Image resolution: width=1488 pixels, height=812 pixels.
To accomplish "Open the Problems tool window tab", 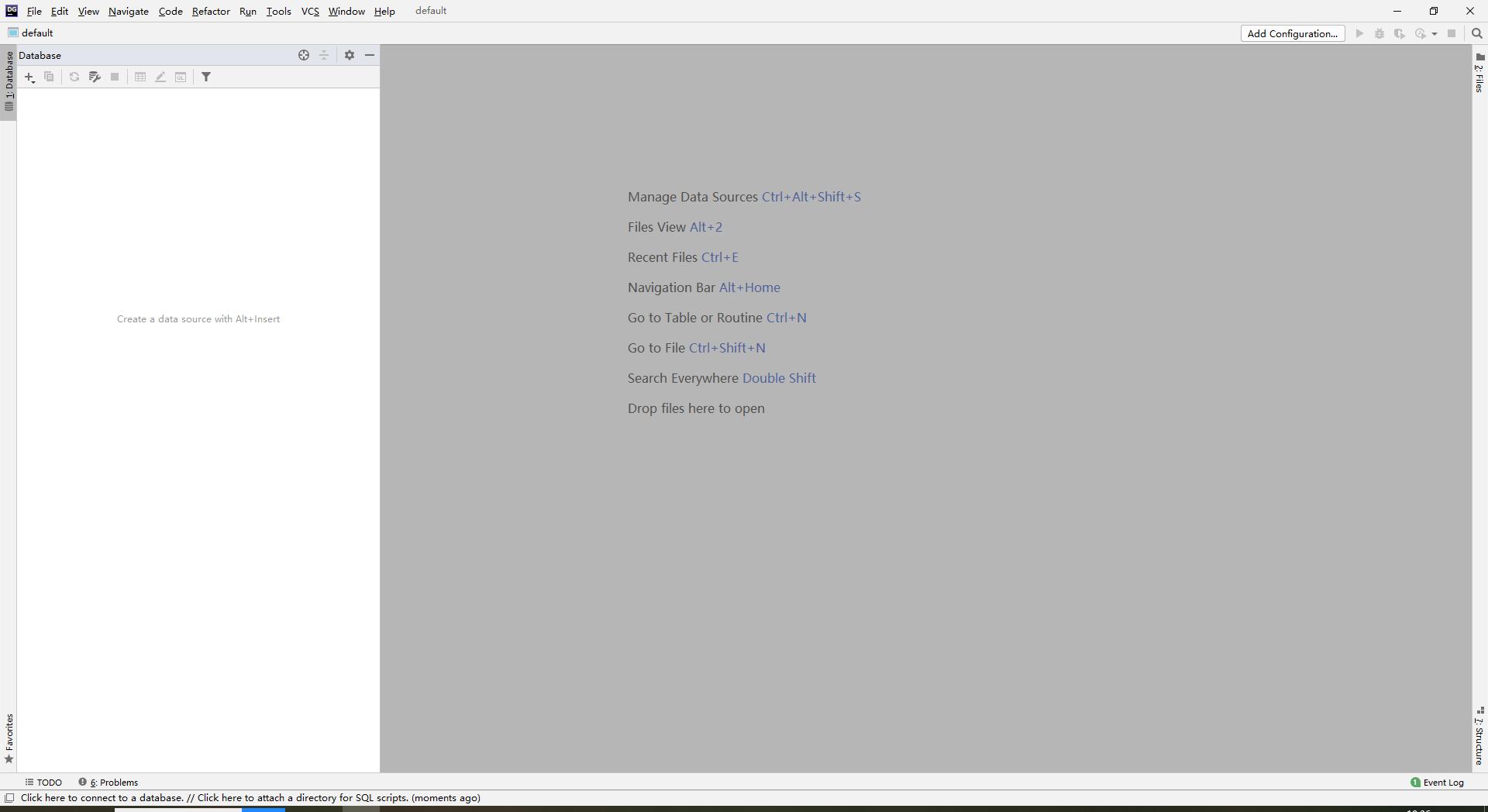I will click(x=108, y=783).
